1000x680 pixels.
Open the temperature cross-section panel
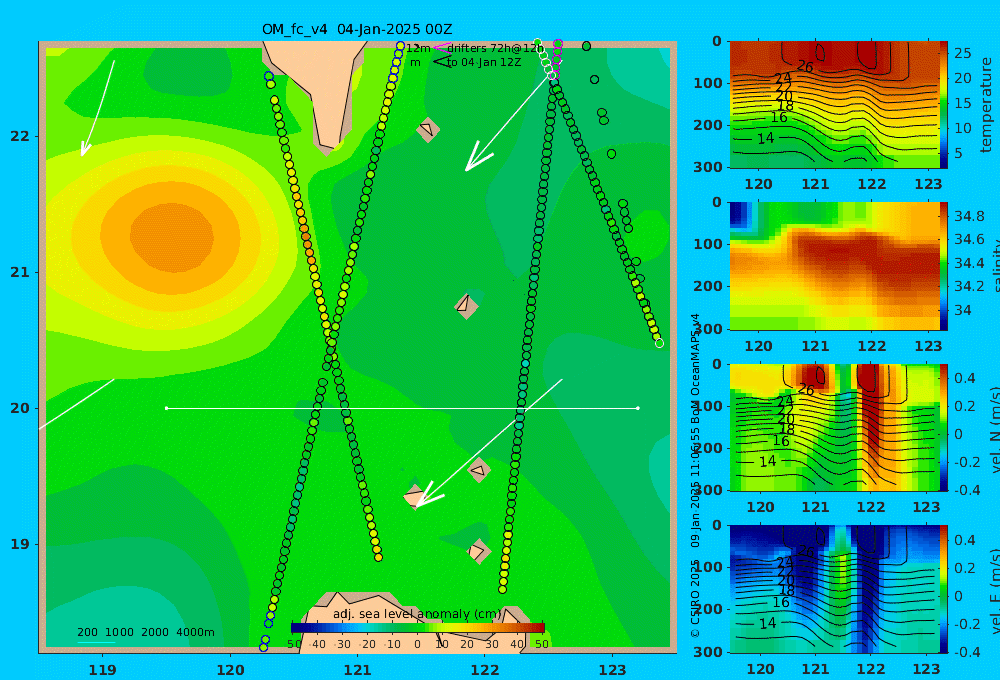tap(835, 105)
